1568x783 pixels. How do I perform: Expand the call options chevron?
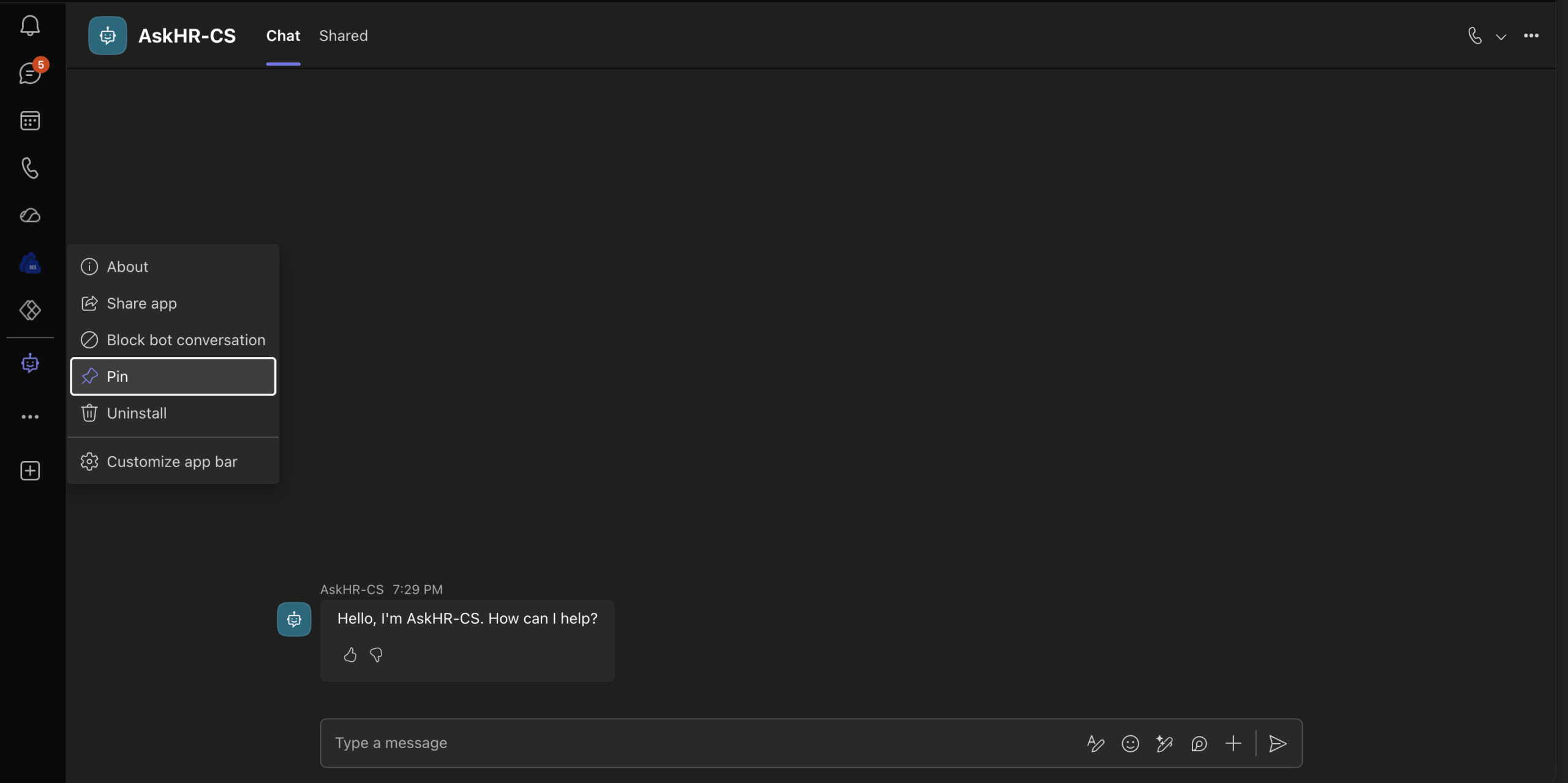point(1501,36)
